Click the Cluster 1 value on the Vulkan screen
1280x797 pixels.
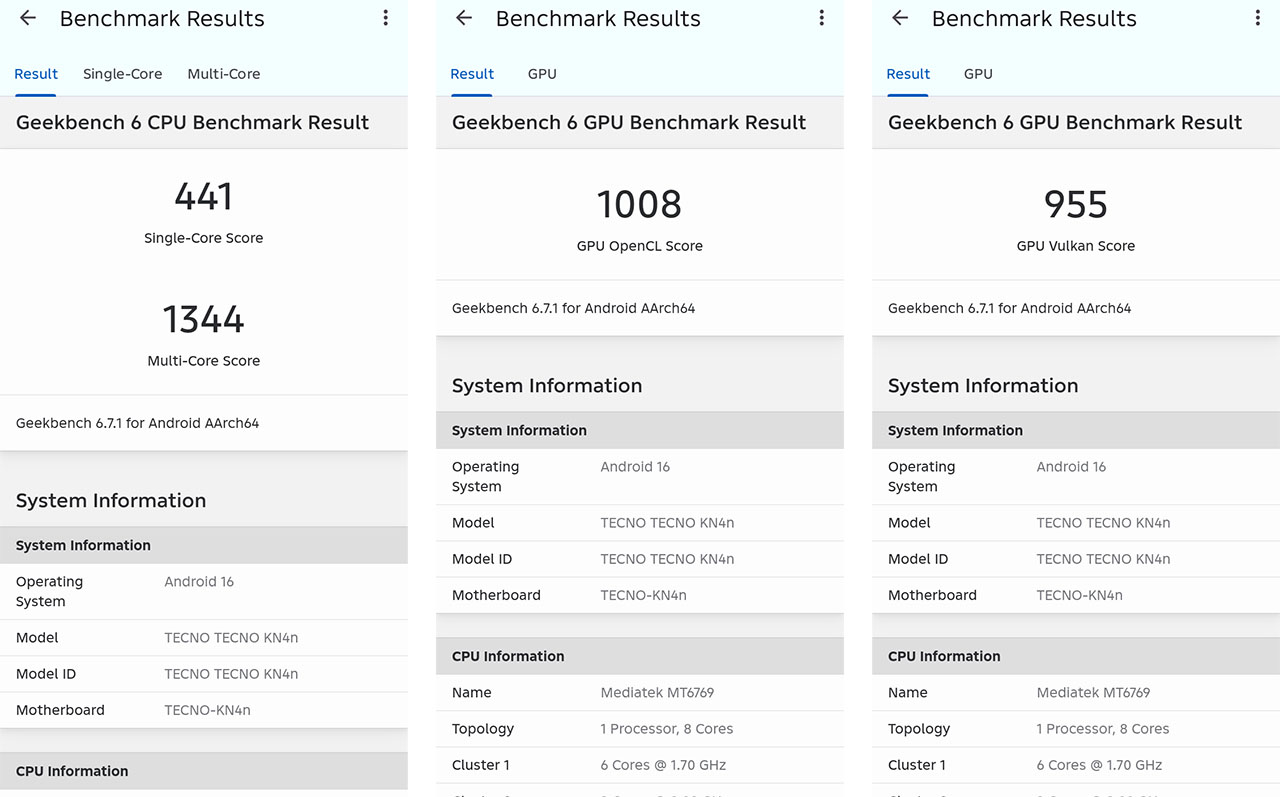(1099, 765)
